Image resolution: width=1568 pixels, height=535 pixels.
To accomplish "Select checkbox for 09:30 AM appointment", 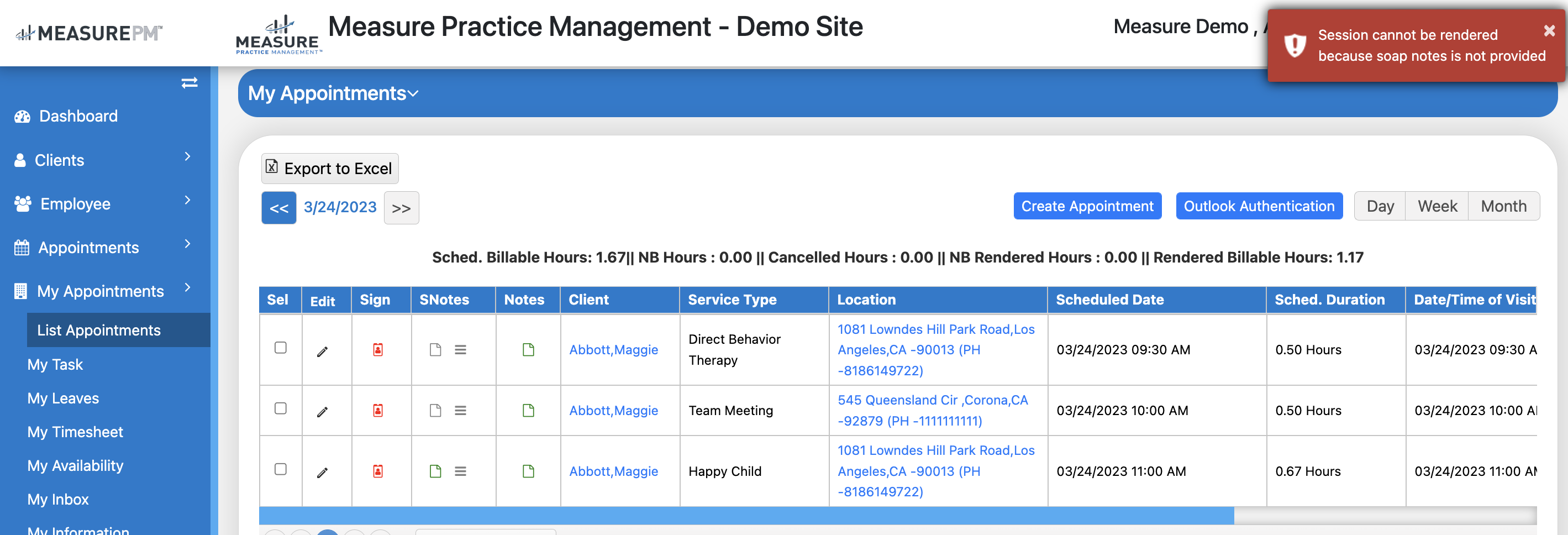I will 281,348.
